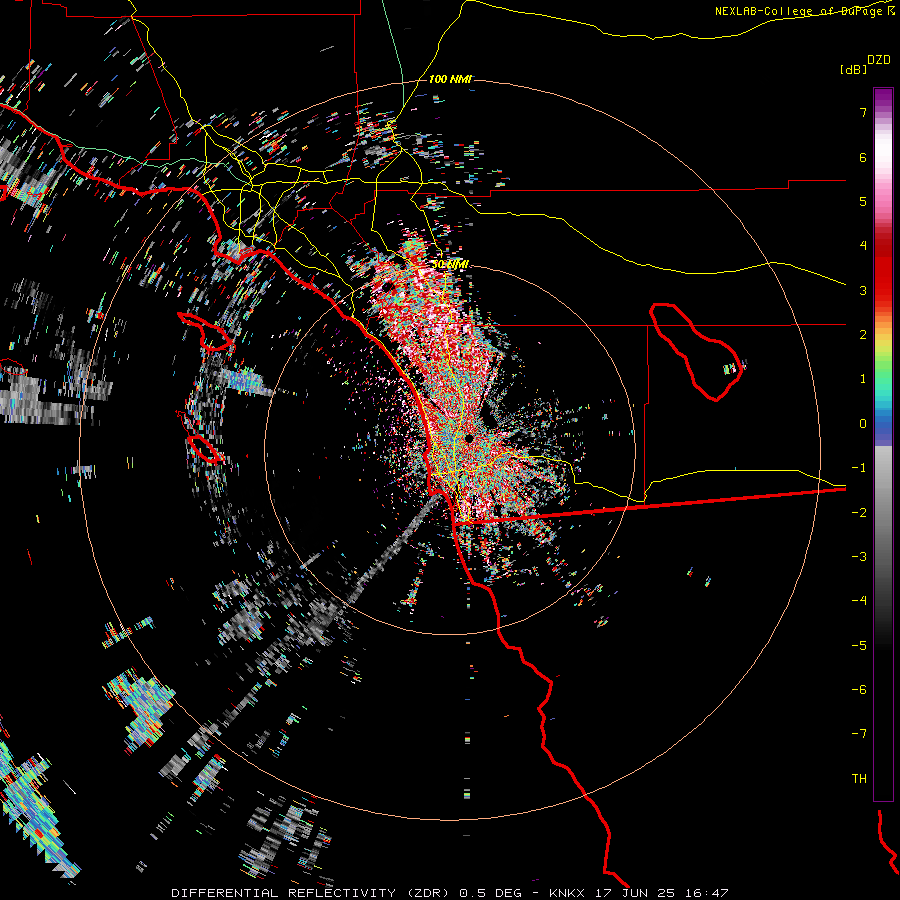This screenshot has width=900, height=900.
Task: Click the black radar site dot
Action: pyautogui.click(x=469, y=439)
